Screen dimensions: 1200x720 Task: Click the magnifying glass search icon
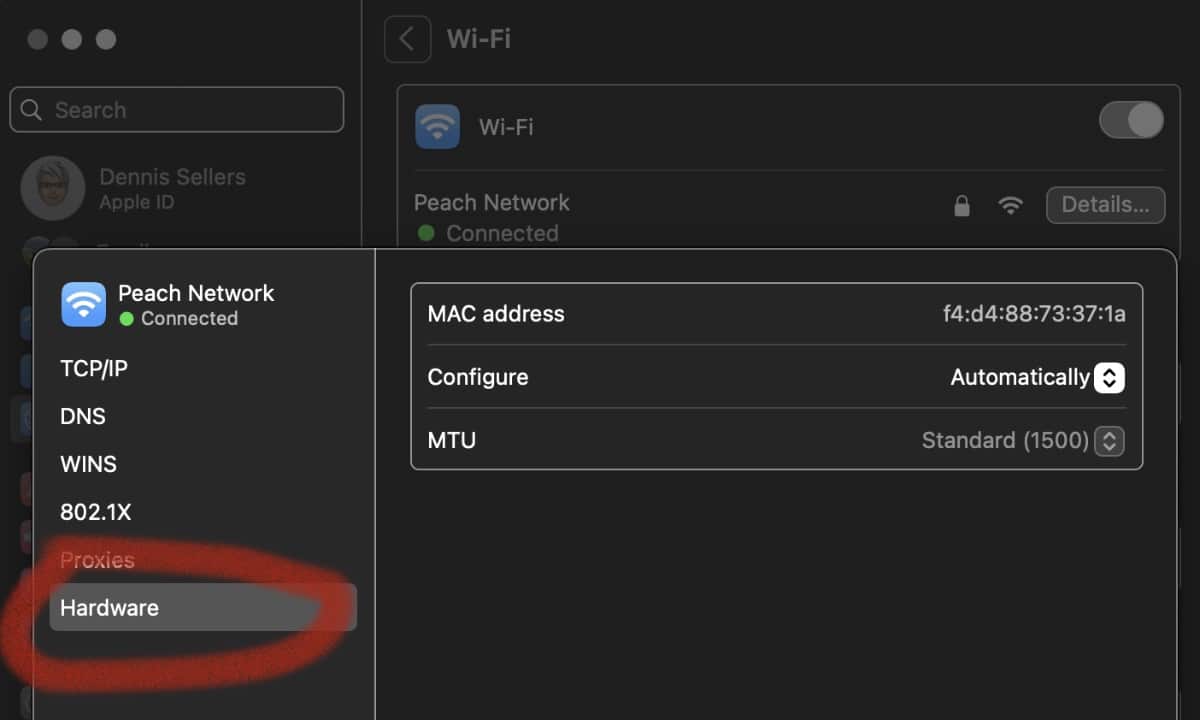click(x=32, y=110)
